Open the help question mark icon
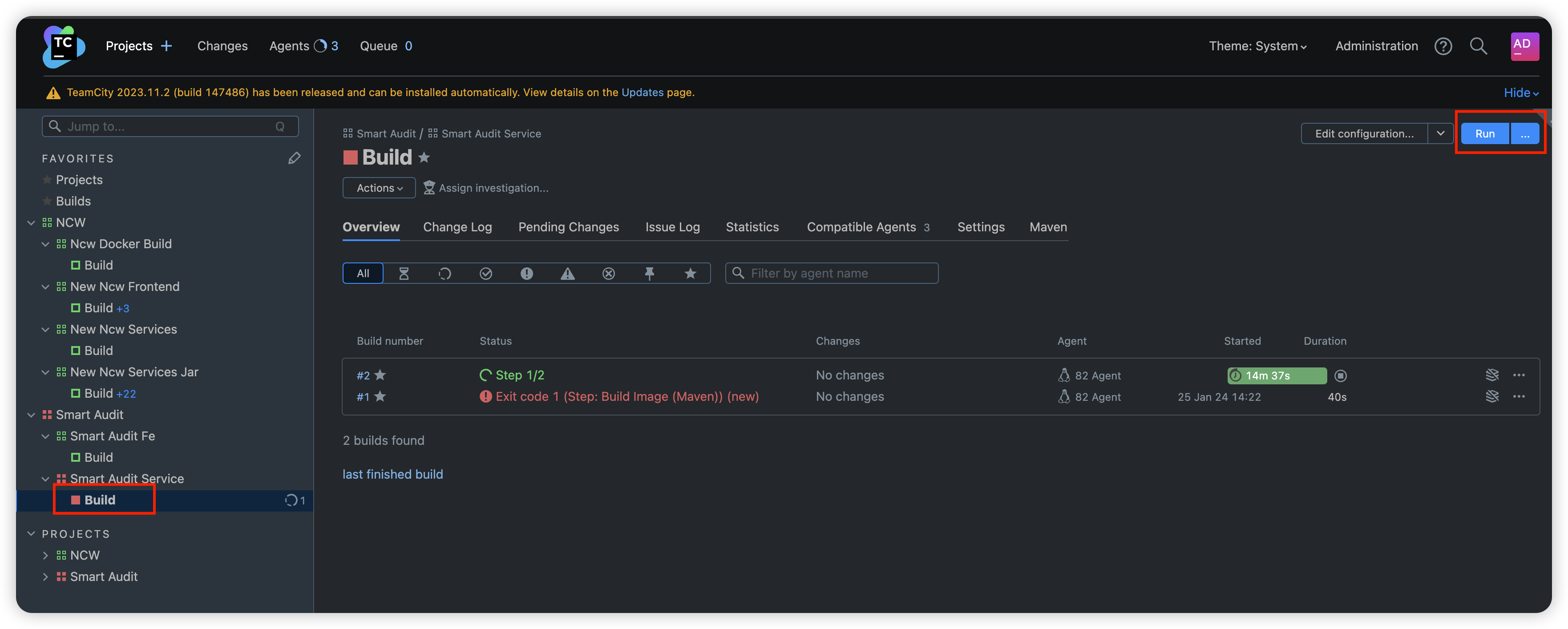Image resolution: width=1568 pixels, height=629 pixels. [x=1443, y=46]
